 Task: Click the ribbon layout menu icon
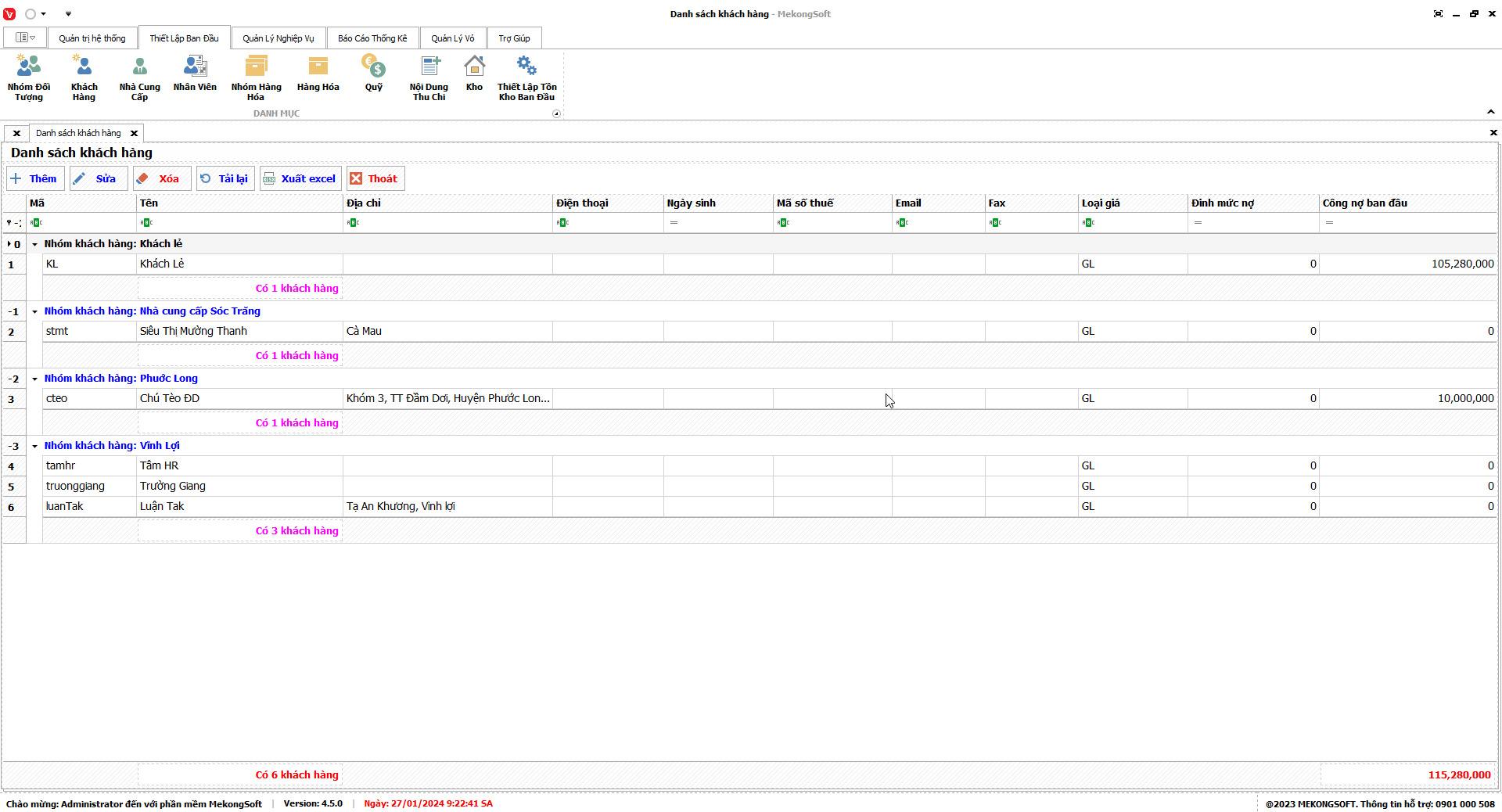coord(25,38)
